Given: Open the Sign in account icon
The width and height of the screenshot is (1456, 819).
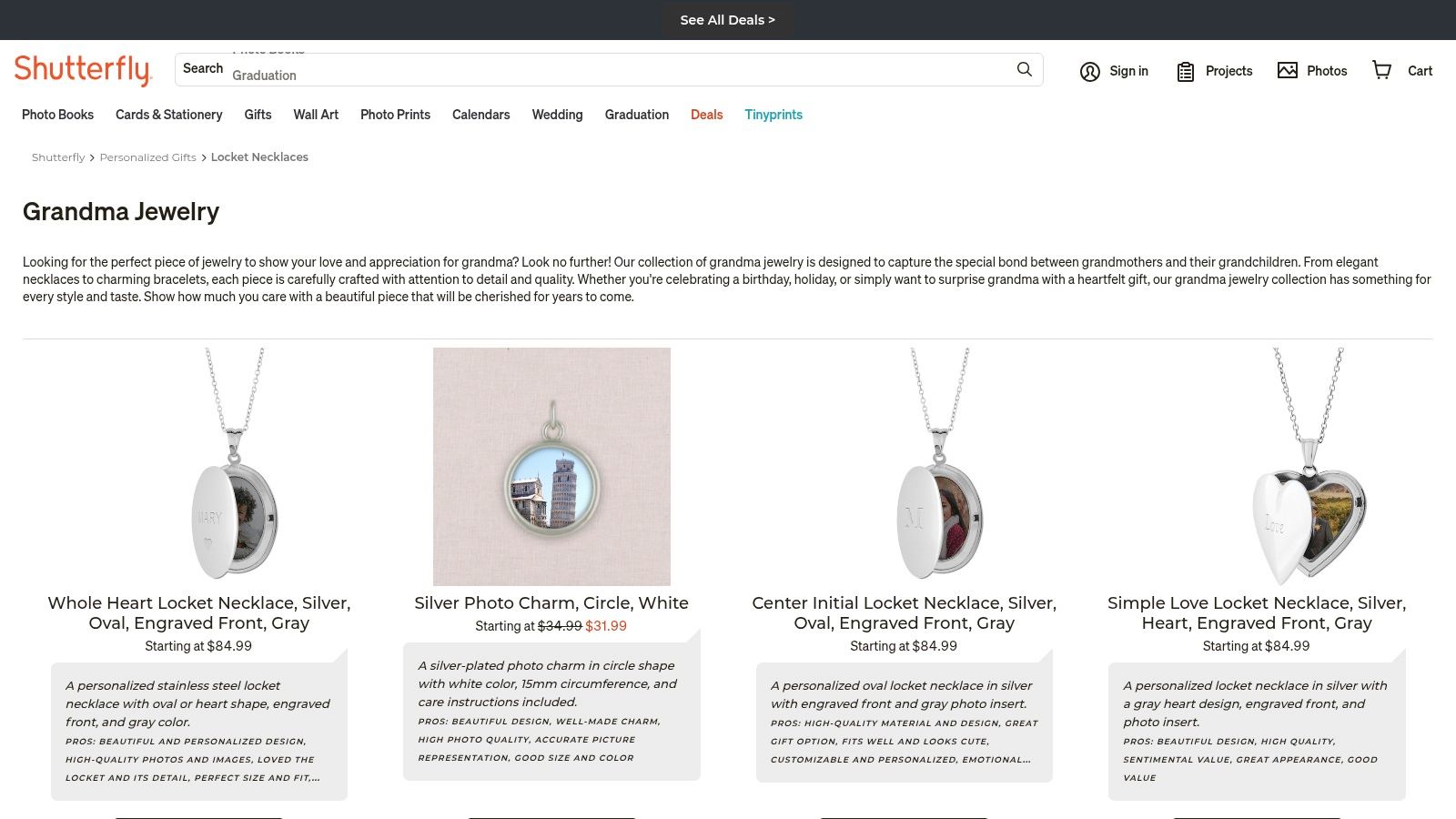Looking at the screenshot, I should coord(1089,71).
